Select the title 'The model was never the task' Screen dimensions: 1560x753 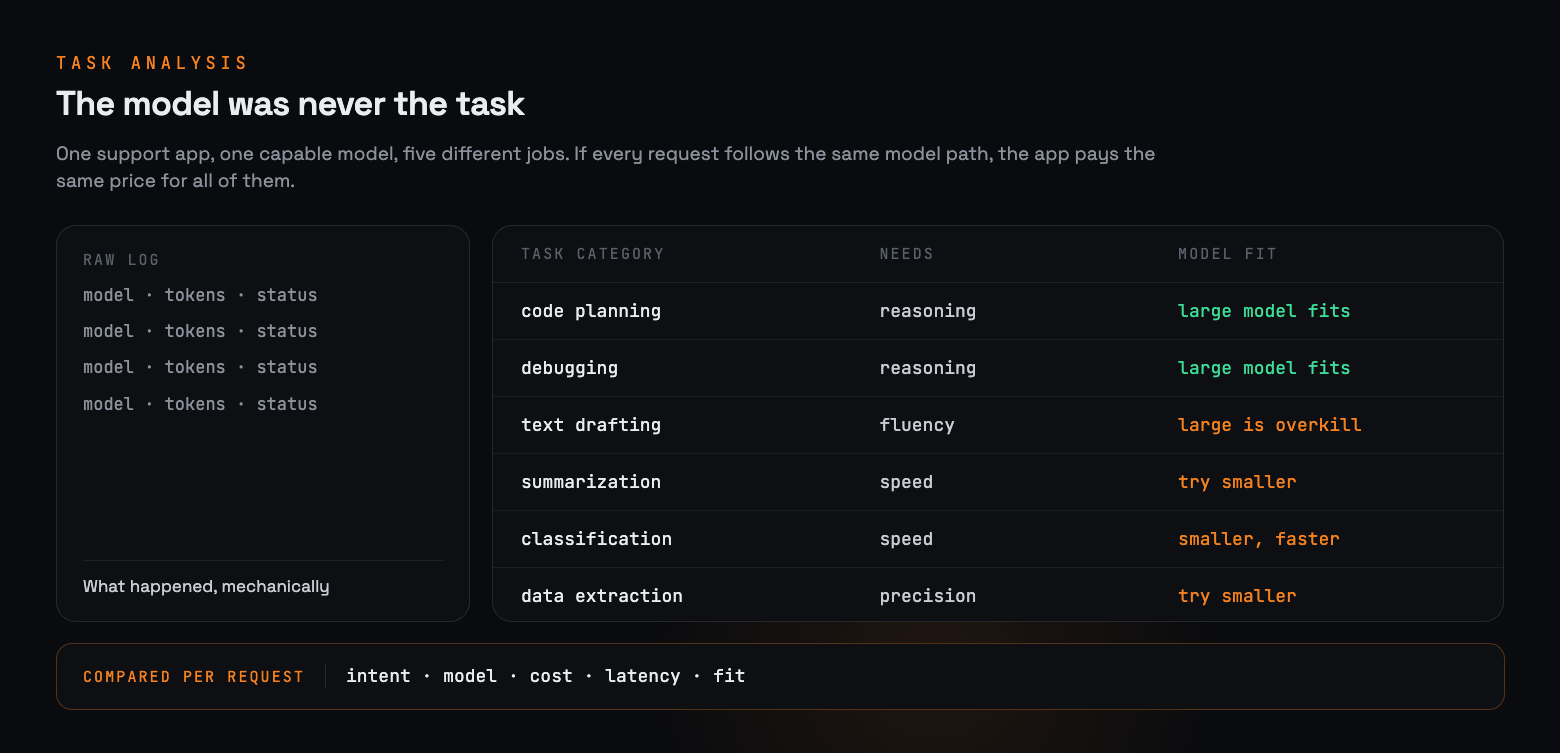click(290, 104)
